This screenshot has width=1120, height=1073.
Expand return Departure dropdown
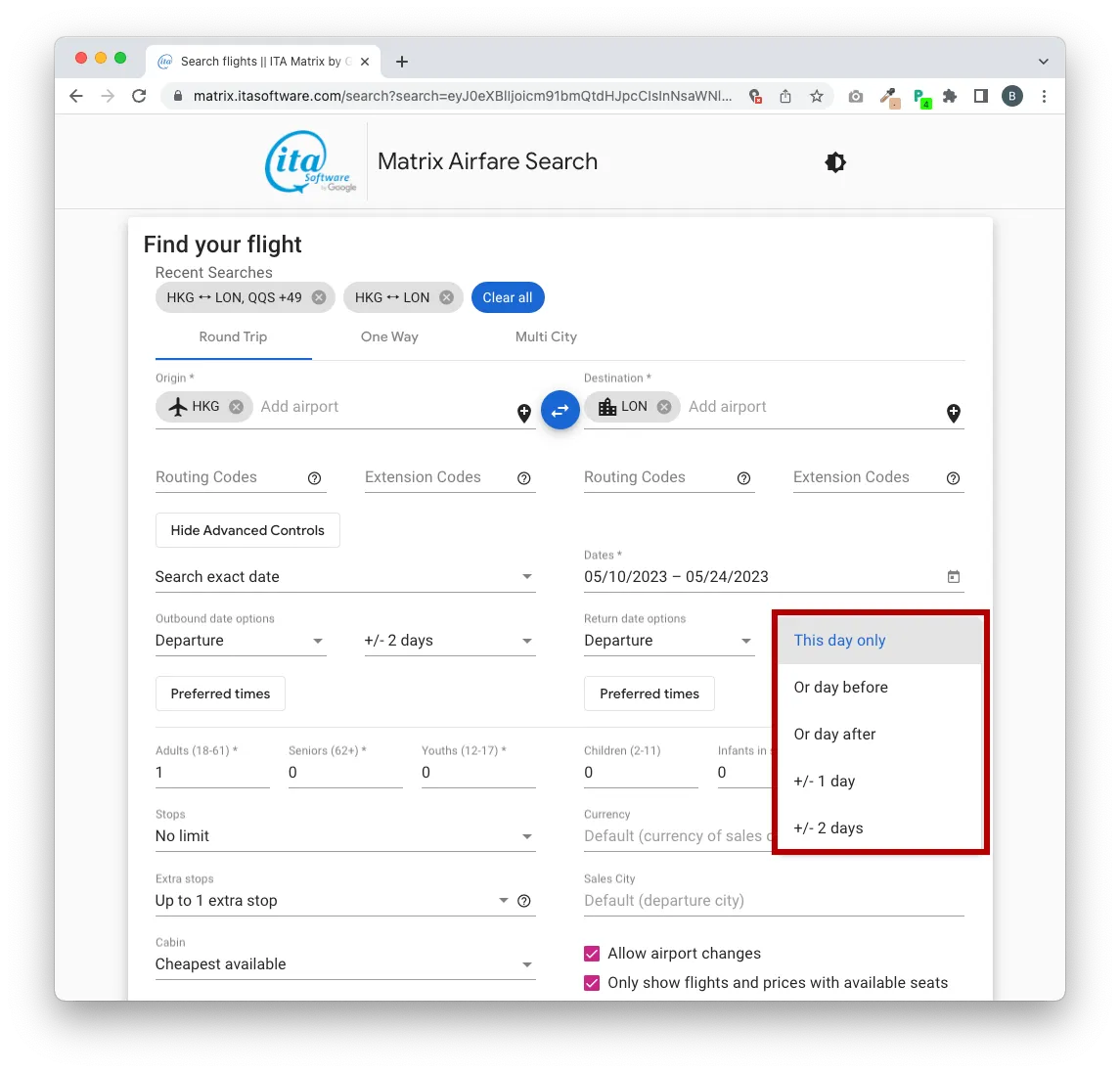click(669, 641)
